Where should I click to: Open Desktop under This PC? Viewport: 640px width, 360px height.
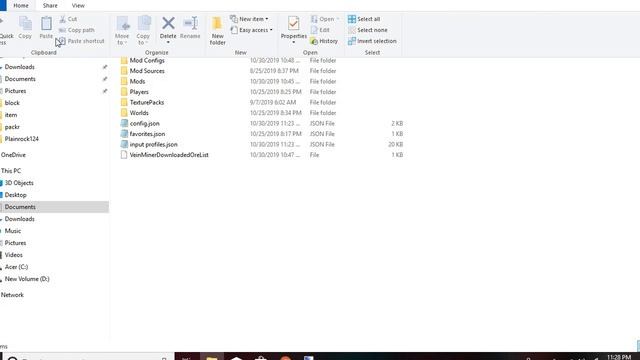[16, 195]
